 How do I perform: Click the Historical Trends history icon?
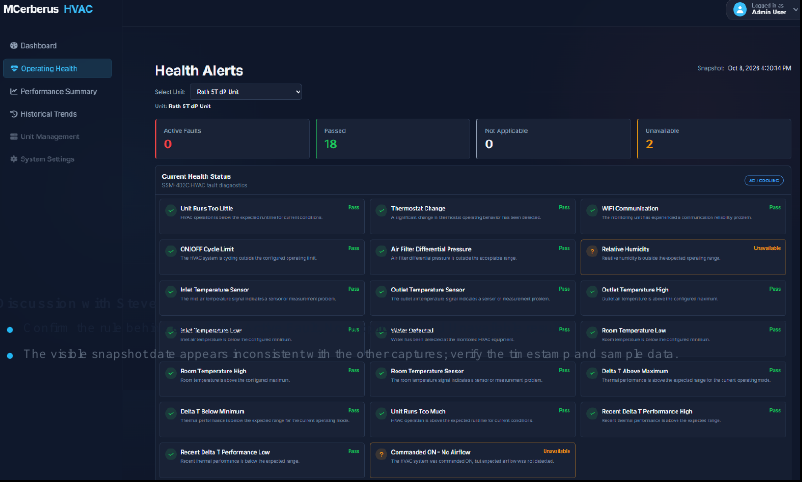(14, 114)
